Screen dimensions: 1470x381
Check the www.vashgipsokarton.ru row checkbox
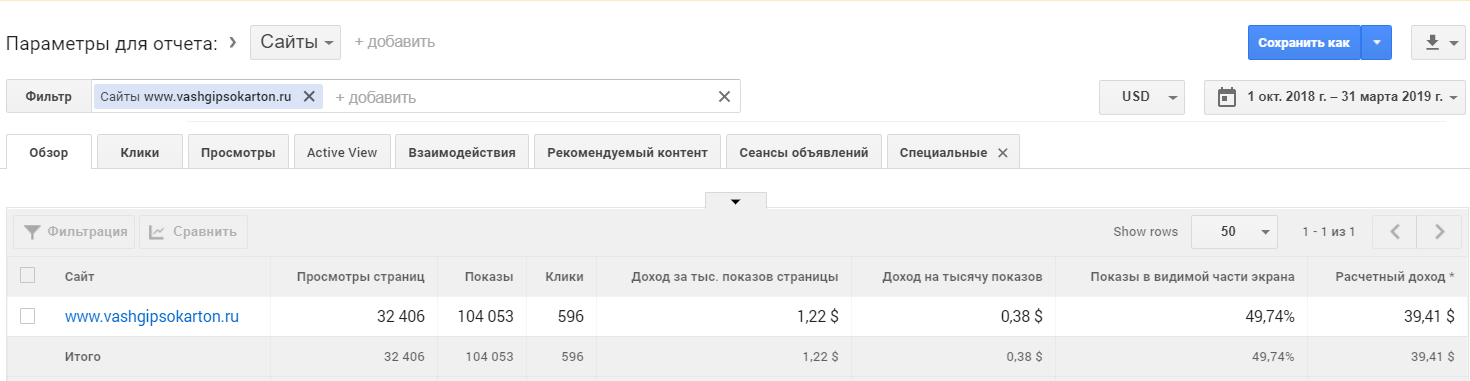point(28,316)
